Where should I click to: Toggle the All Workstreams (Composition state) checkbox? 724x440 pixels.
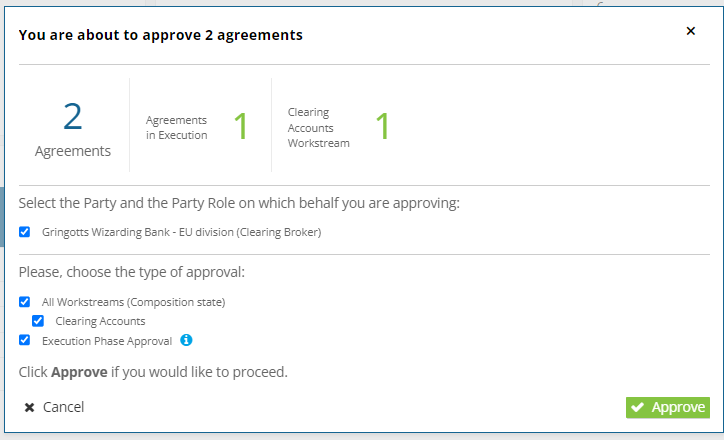click(24, 302)
